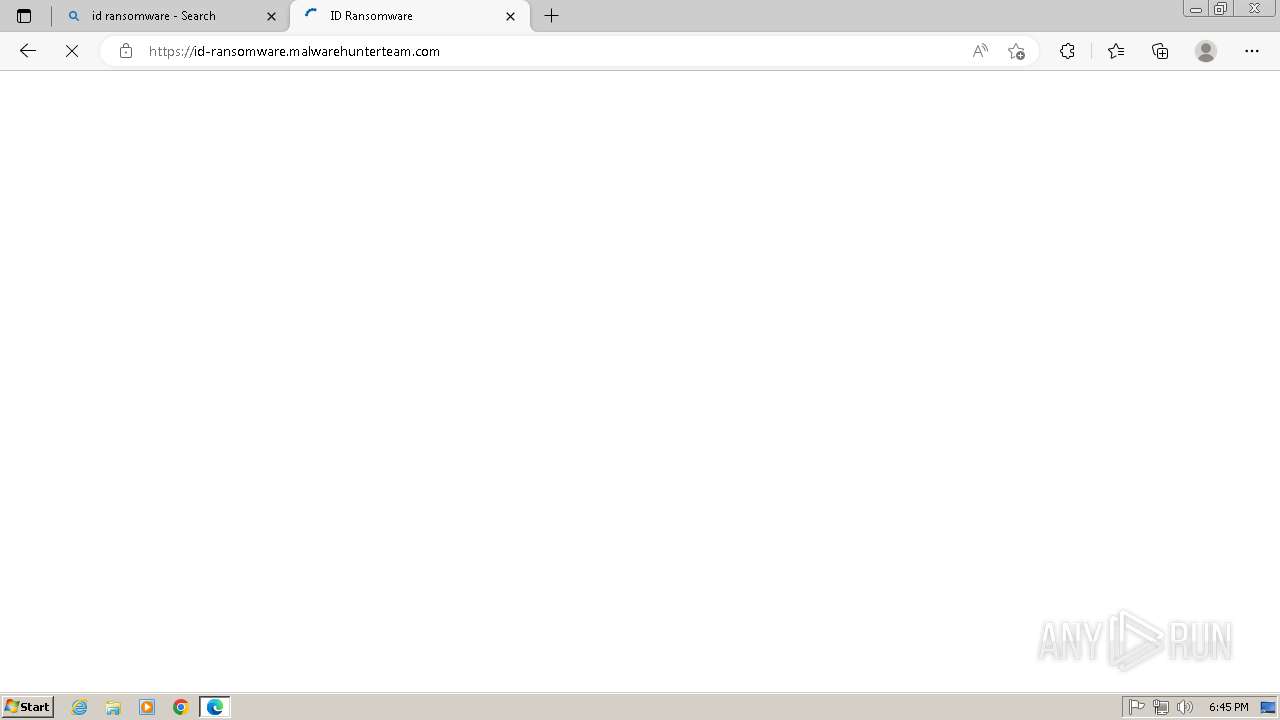Open the Collections panel
The width and height of the screenshot is (1280, 720).
[1160, 51]
